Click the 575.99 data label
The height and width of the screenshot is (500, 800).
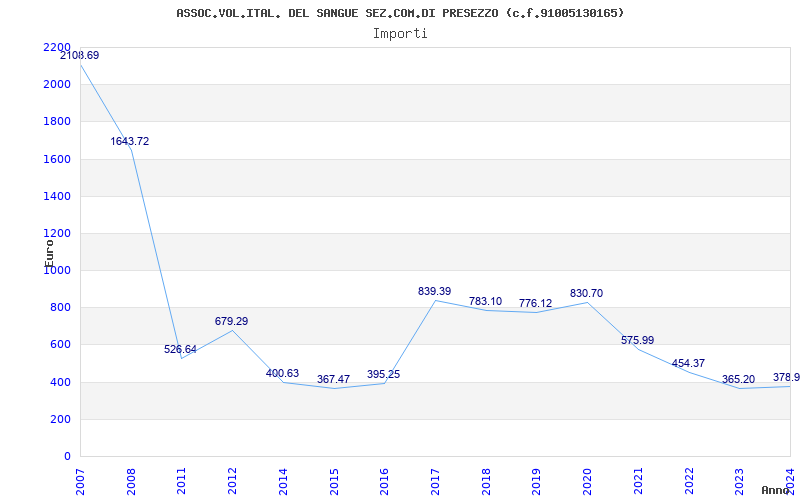tap(637, 340)
